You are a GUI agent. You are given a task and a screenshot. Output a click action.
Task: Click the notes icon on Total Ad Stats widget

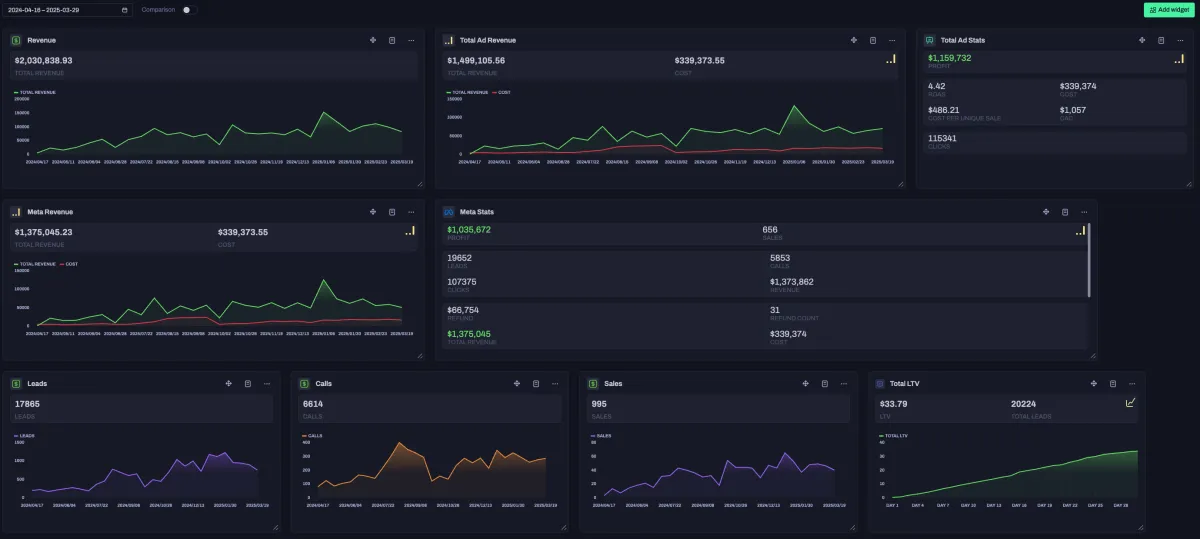point(1161,41)
